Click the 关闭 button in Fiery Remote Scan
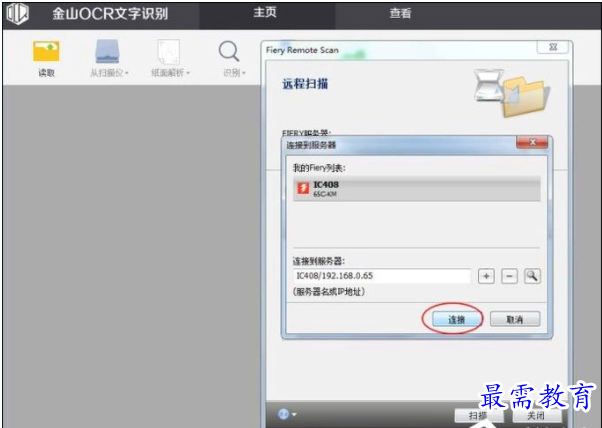 [536, 415]
